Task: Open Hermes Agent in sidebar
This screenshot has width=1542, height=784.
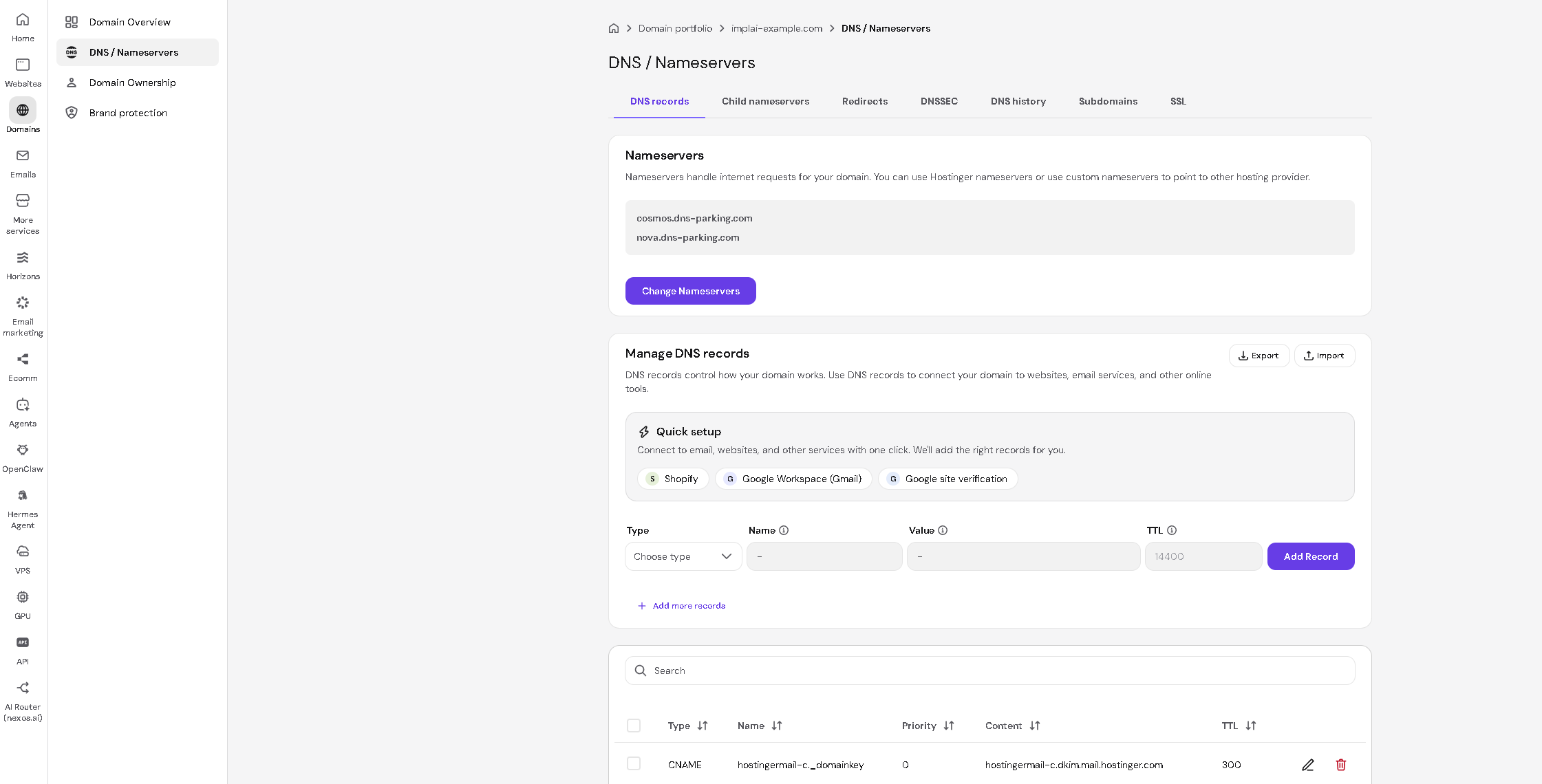Action: point(23,509)
